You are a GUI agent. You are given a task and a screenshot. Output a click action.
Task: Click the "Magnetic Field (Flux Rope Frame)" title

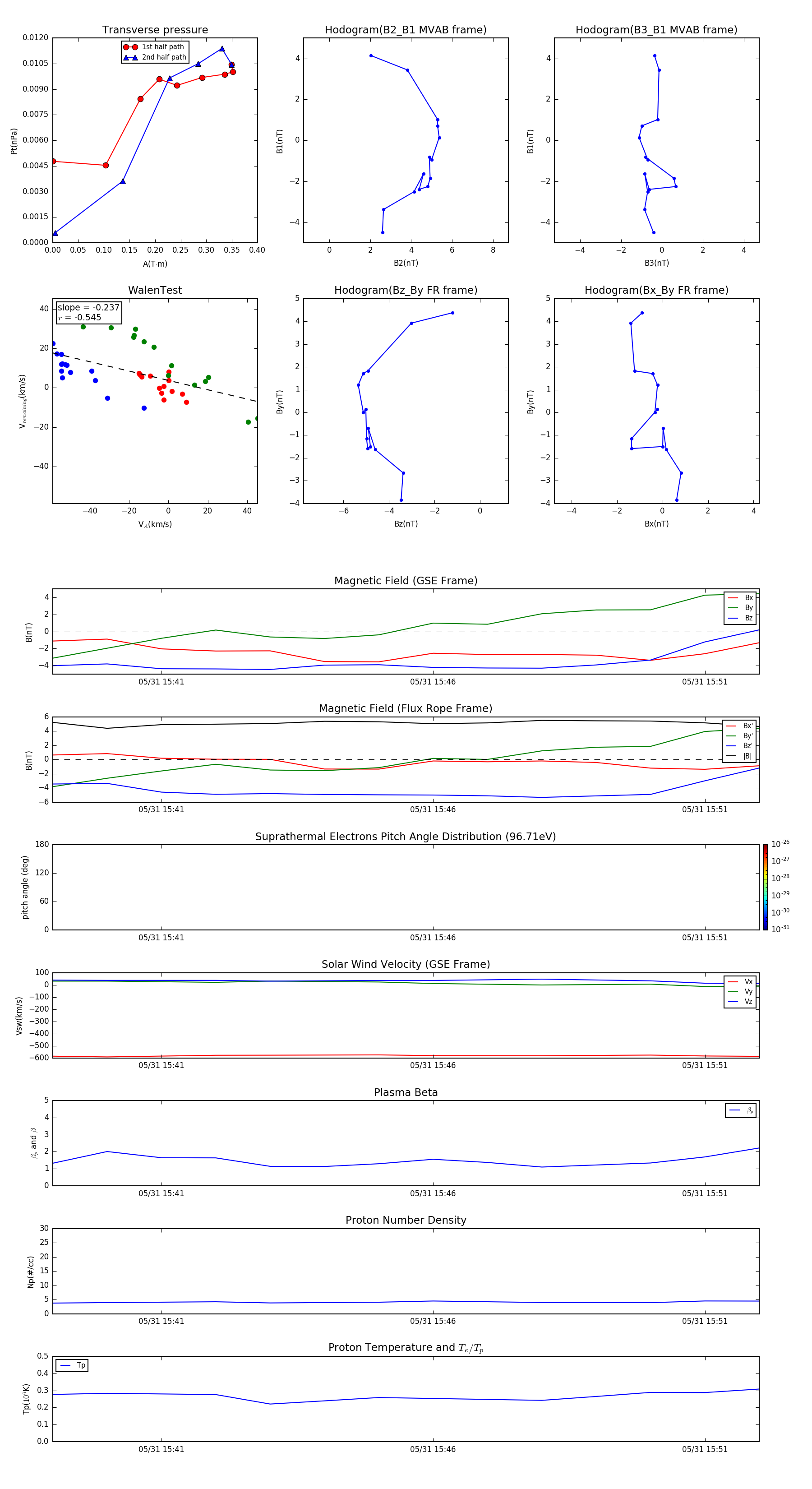(x=406, y=709)
